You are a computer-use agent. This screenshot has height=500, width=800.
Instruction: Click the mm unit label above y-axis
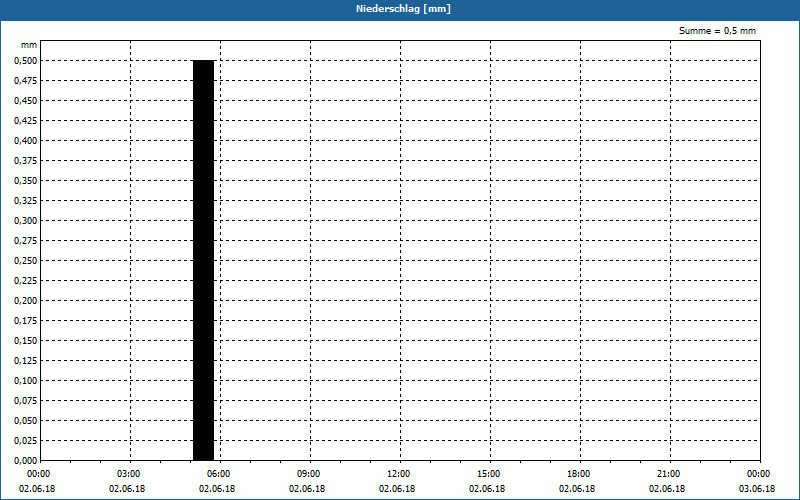click(x=29, y=45)
